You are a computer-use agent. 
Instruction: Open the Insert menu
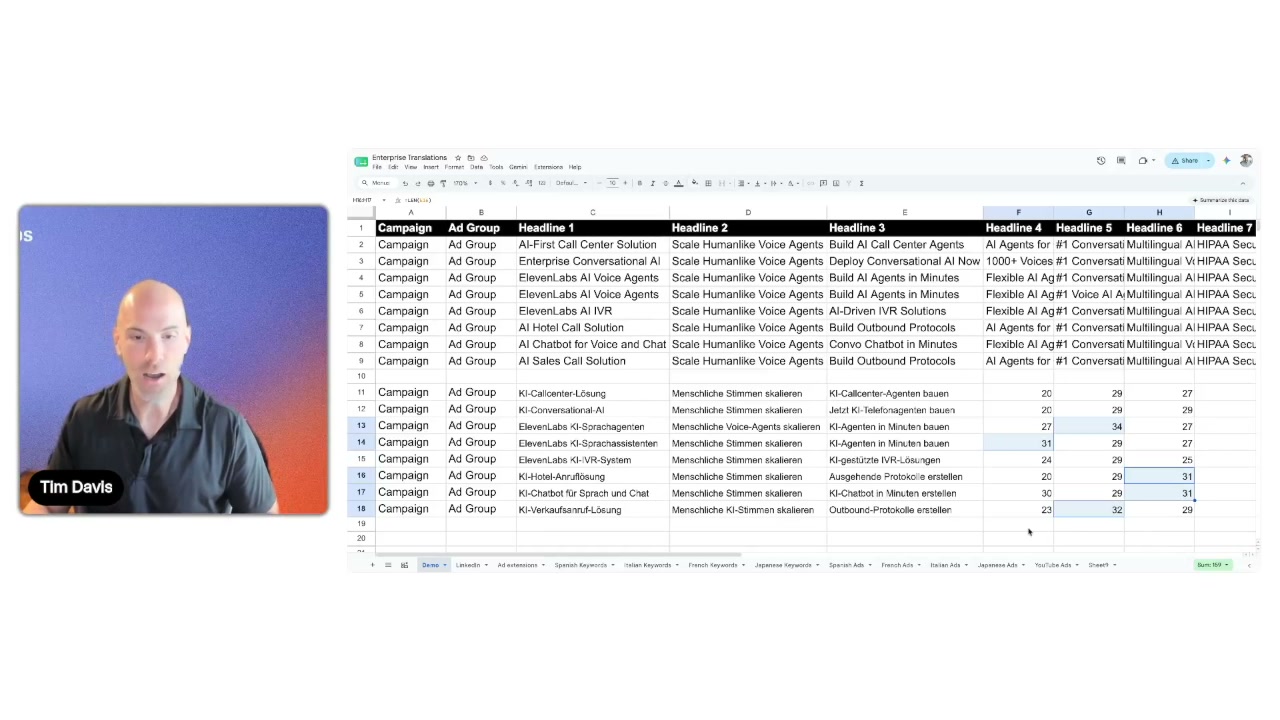[431, 167]
